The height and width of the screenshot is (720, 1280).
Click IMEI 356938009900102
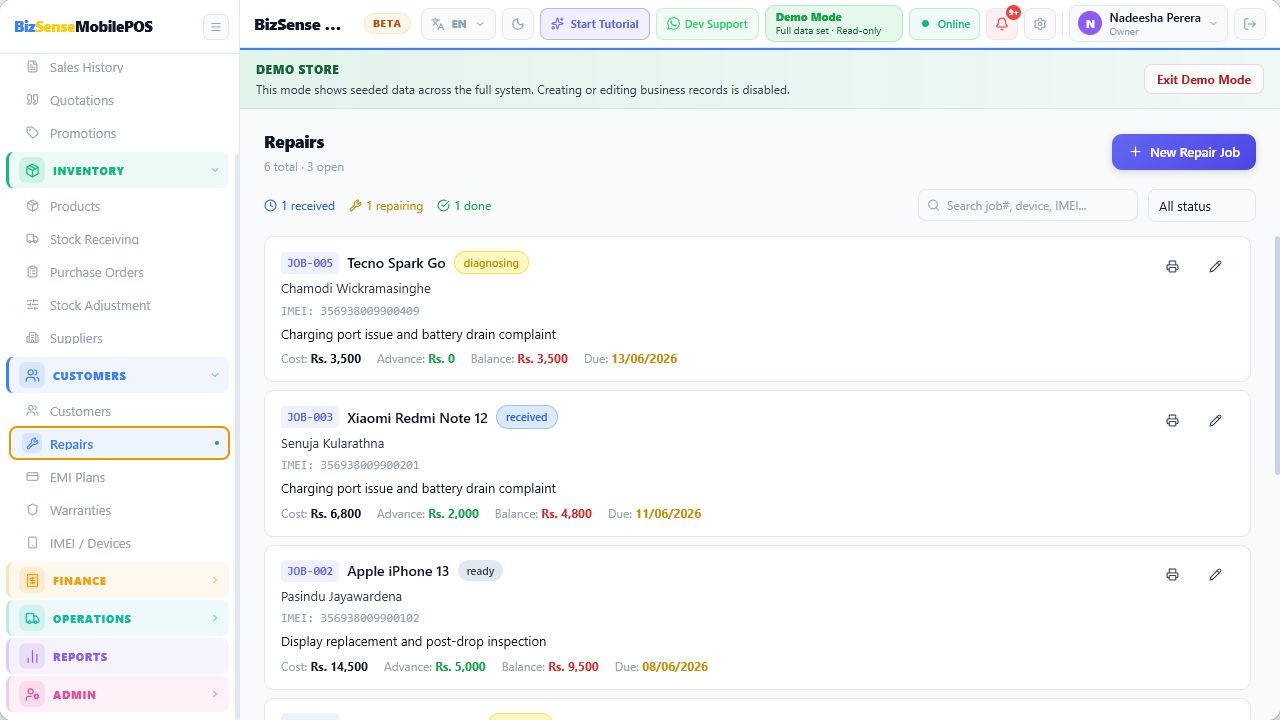[350, 619]
